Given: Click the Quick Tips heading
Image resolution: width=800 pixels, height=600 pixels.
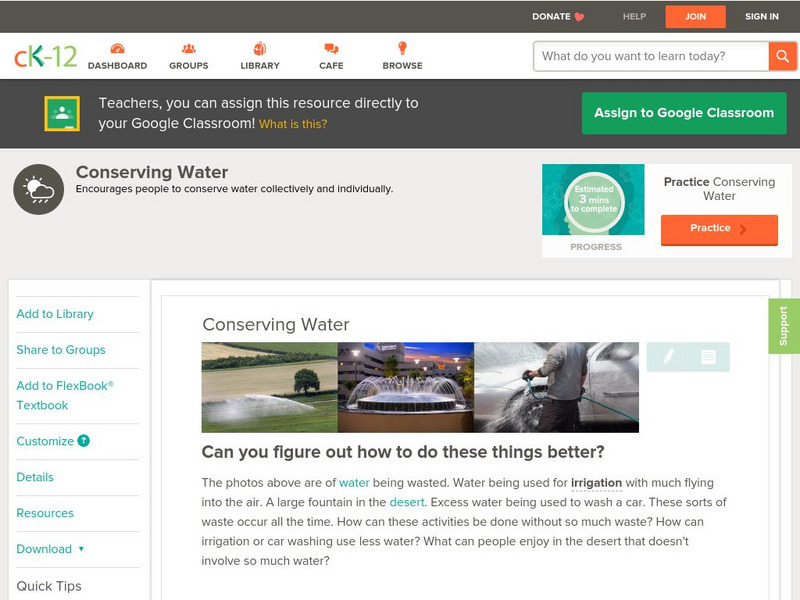Looking at the screenshot, I should (49, 586).
